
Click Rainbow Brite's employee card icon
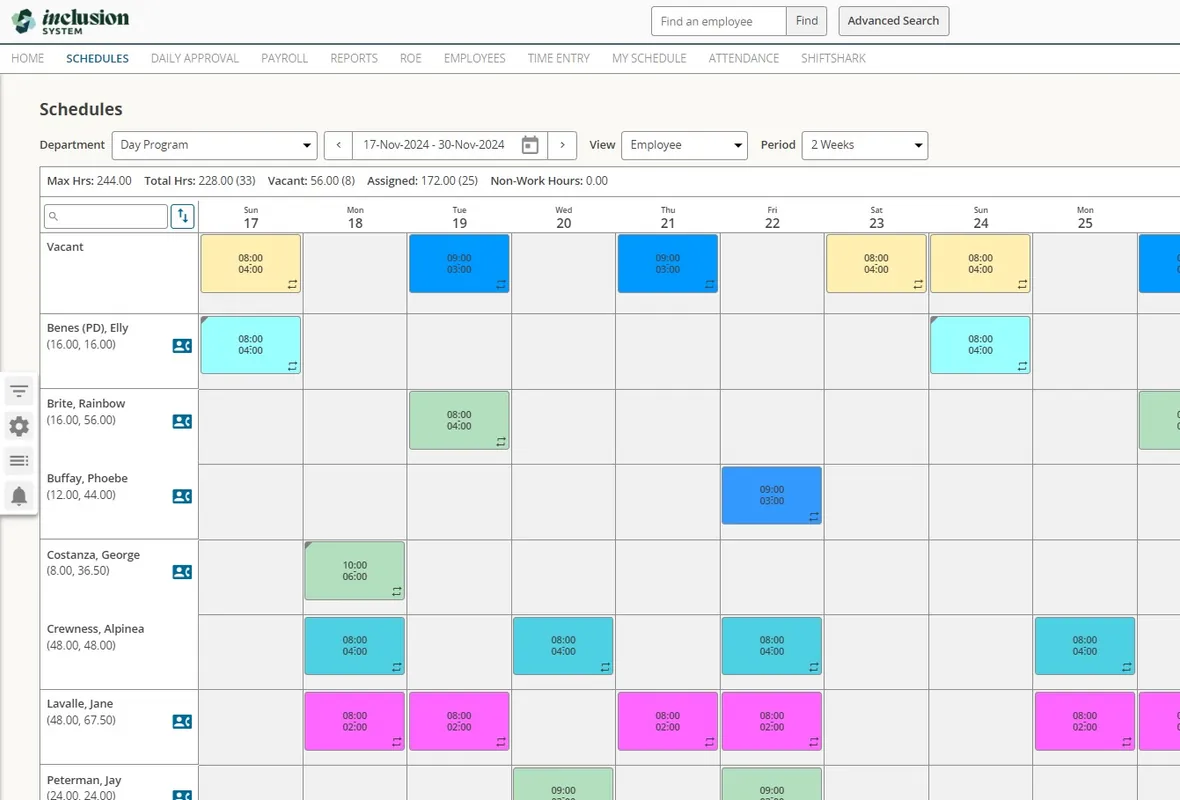[x=181, y=421]
